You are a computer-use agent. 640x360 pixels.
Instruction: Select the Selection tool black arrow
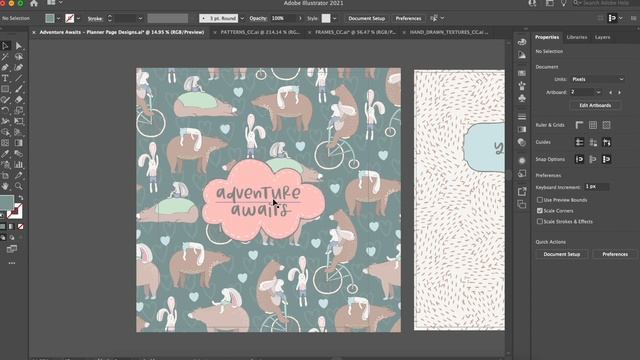[5, 46]
